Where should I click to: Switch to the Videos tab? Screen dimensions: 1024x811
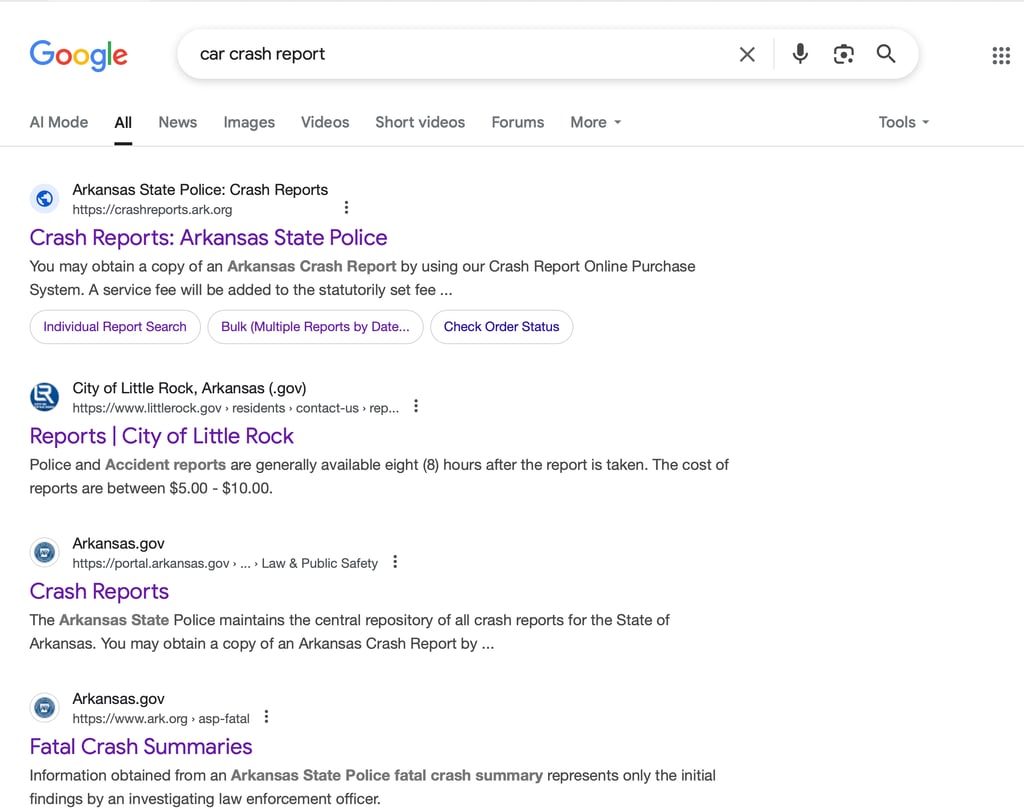point(325,122)
